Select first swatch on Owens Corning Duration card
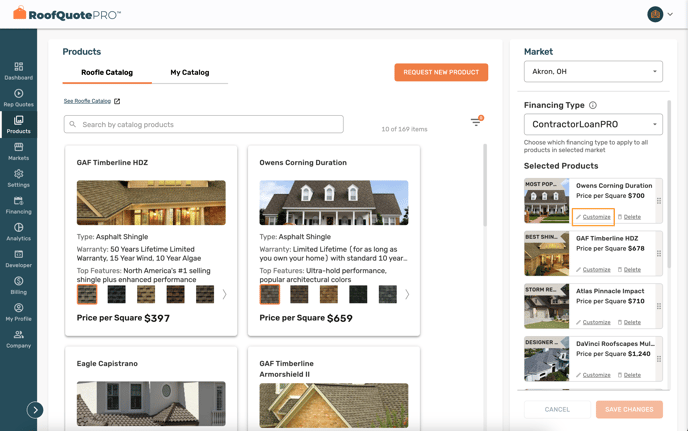The width and height of the screenshot is (688, 431). (x=269, y=294)
